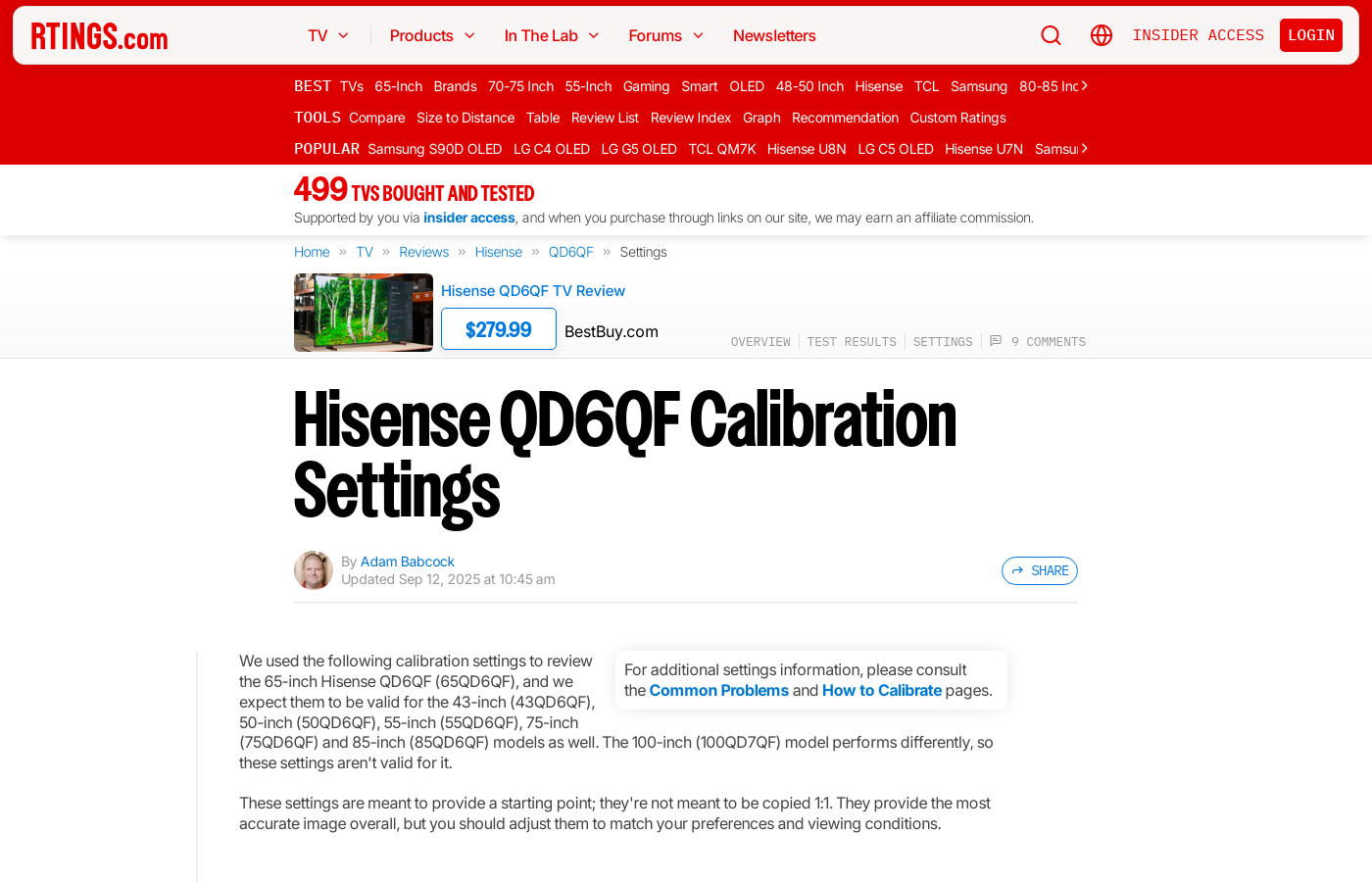Expand the TV dropdown menu
The image size is (1372, 882).
328,35
